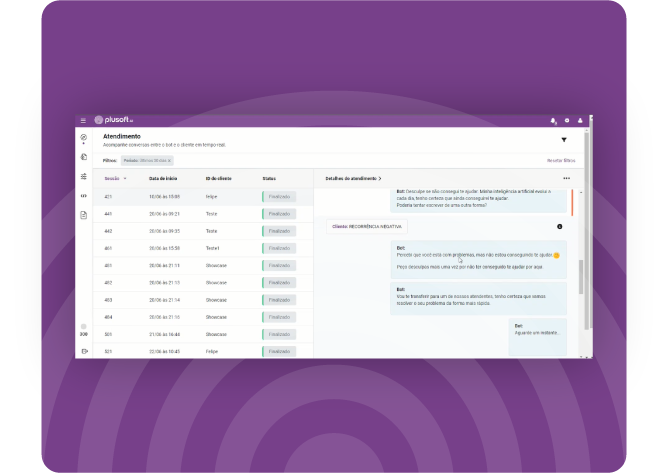Screen dimensions: 668x473
Task: Click the Status column header
Action: tap(269, 179)
